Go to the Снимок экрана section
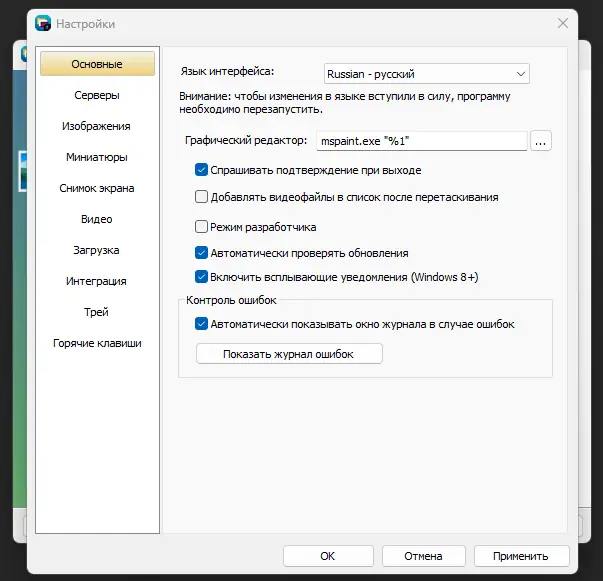This screenshot has width=603, height=581. pos(97,188)
